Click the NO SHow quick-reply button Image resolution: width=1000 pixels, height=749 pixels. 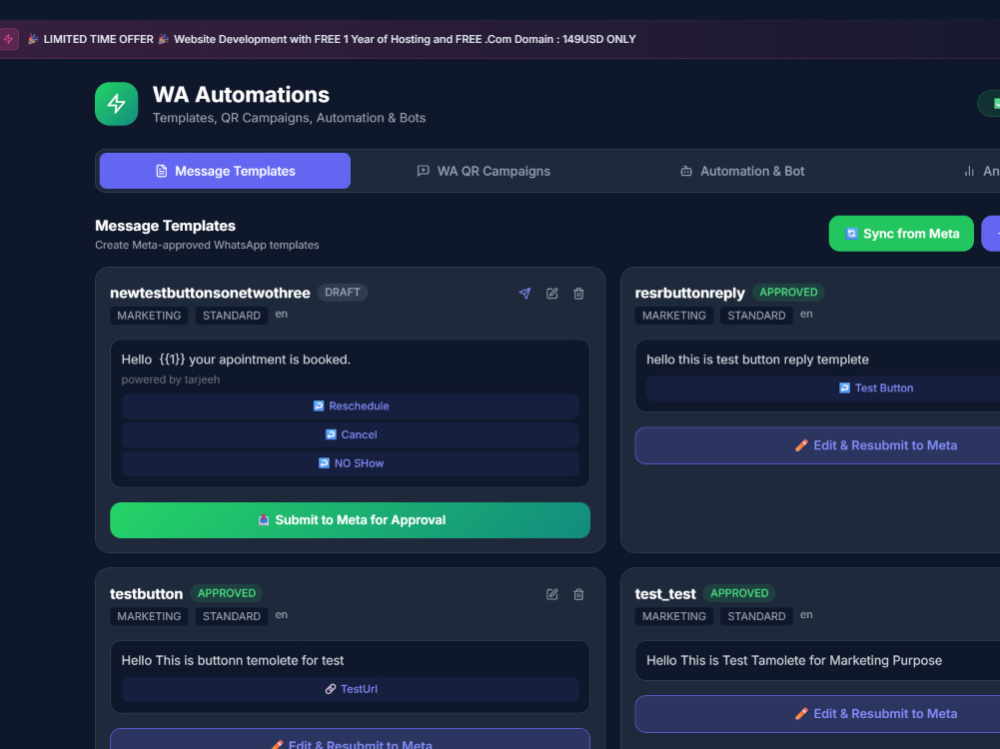click(x=350, y=463)
